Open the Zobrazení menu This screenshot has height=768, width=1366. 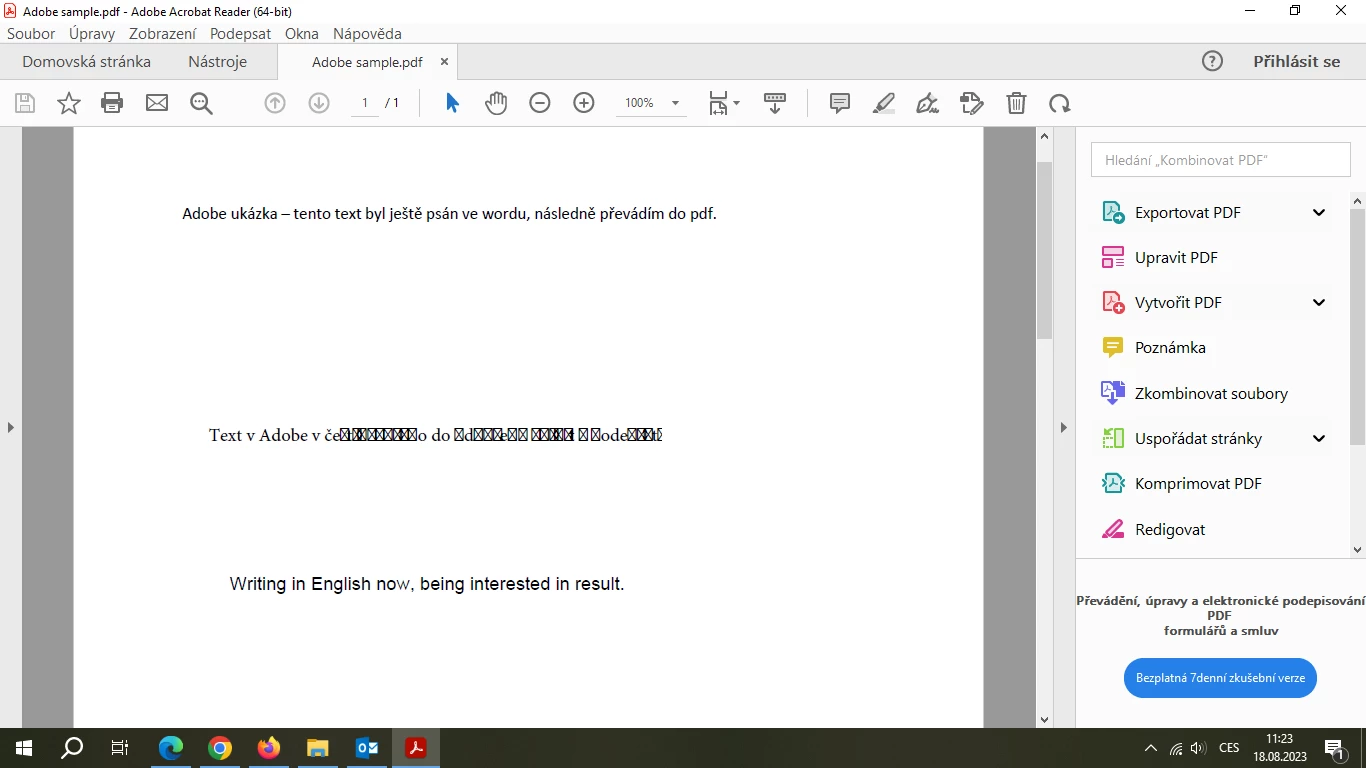pyautogui.click(x=162, y=33)
